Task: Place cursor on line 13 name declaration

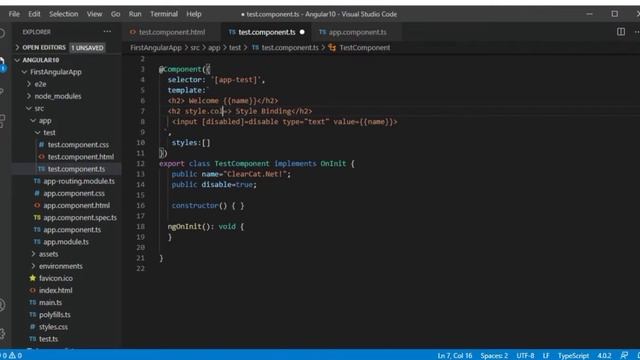Action: pos(231,174)
